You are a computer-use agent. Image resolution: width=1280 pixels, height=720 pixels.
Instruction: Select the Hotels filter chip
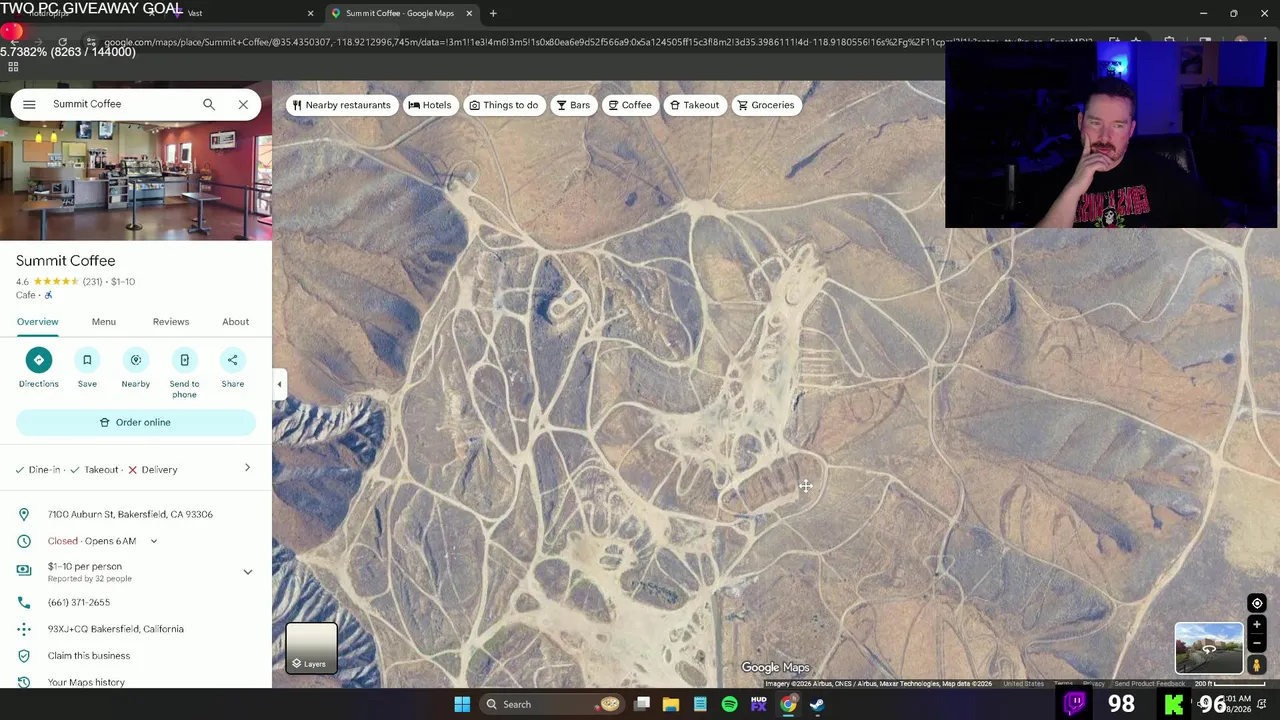coord(430,105)
